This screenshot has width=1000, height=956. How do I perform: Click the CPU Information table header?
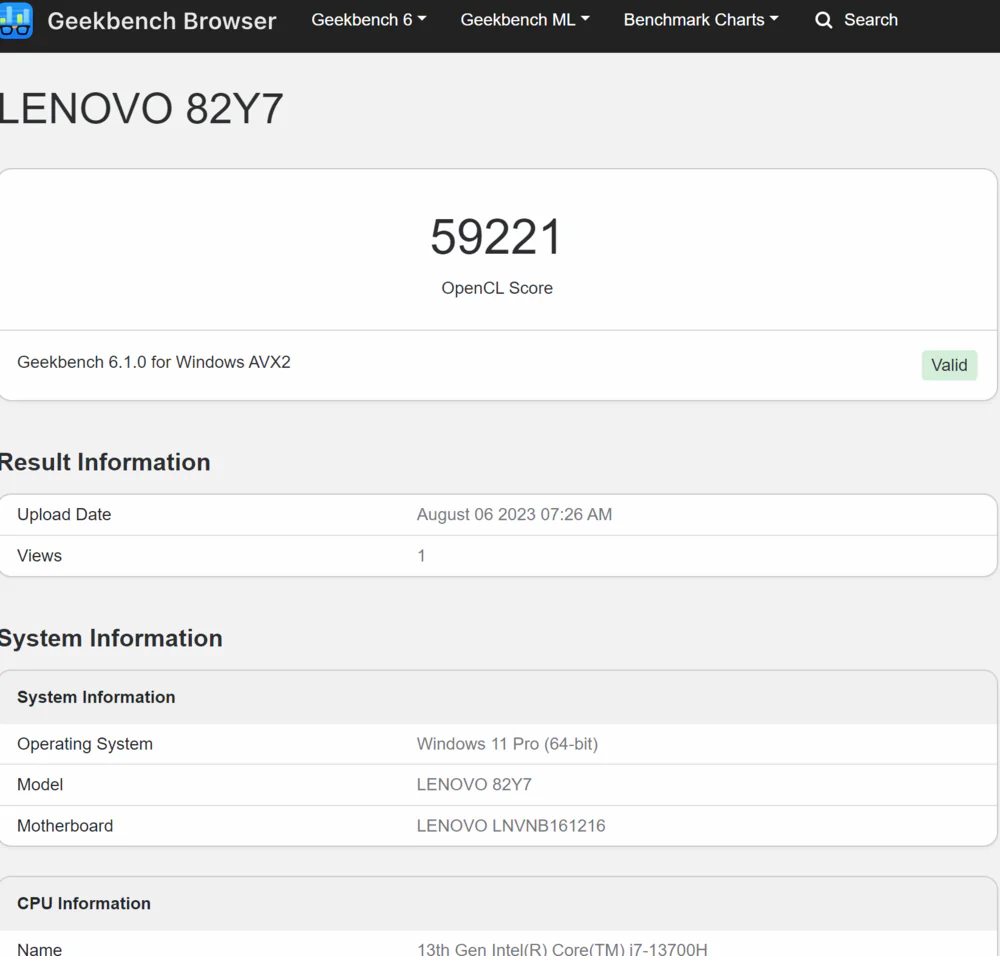(x=84, y=904)
